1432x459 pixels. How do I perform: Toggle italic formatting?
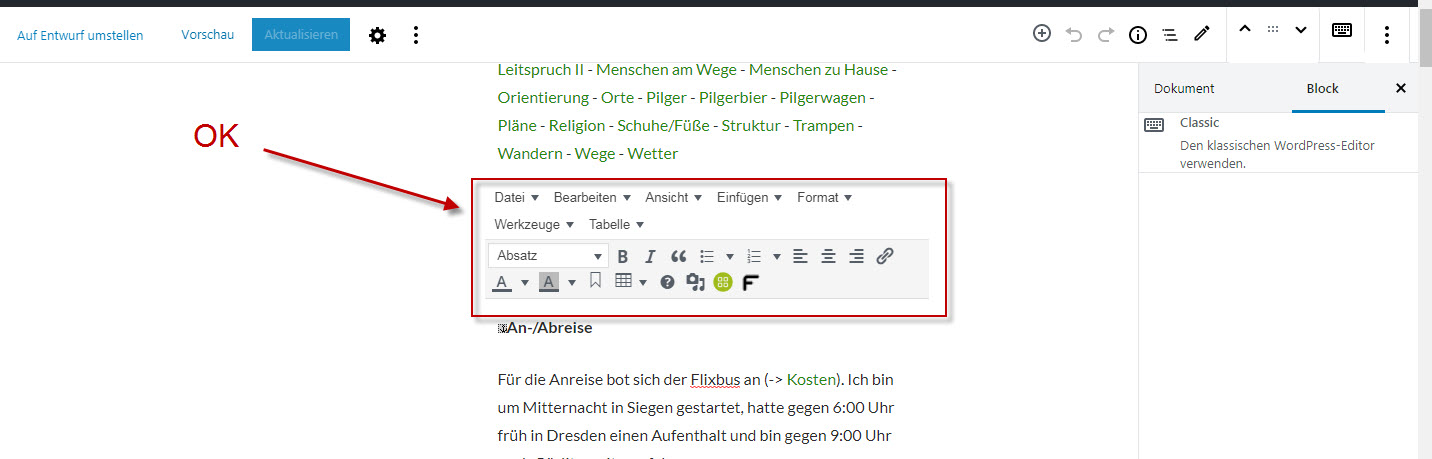[650, 256]
